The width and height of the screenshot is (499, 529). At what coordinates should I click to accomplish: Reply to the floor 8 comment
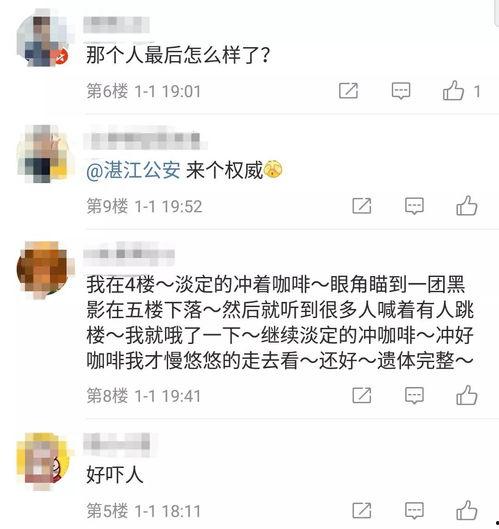pyautogui.click(x=414, y=395)
